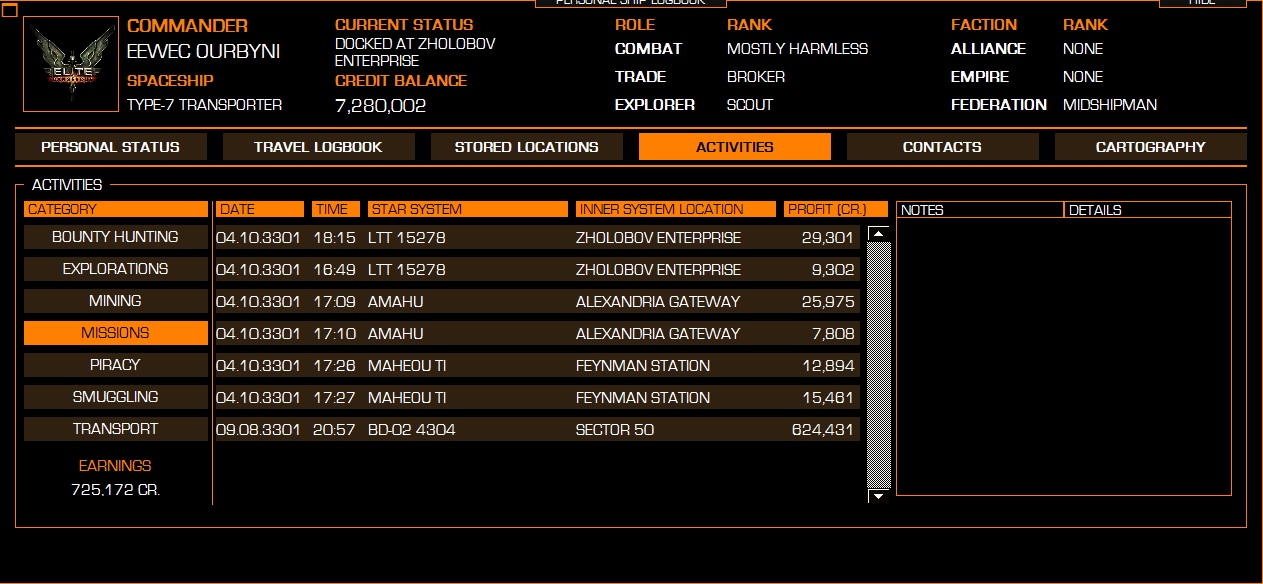Viewport: 1263px width, 584px height.
Task: Choose the Explorations category
Action: [x=116, y=269]
